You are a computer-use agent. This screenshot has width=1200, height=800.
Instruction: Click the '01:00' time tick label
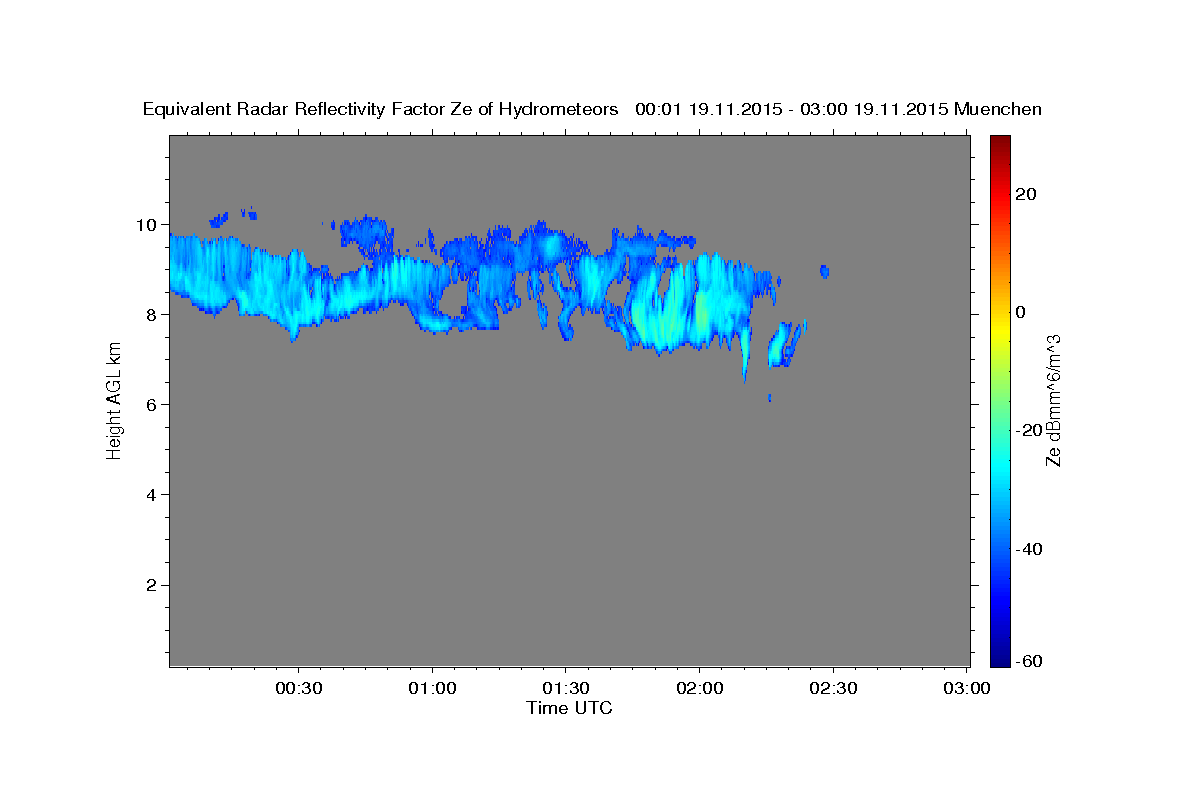point(433,689)
